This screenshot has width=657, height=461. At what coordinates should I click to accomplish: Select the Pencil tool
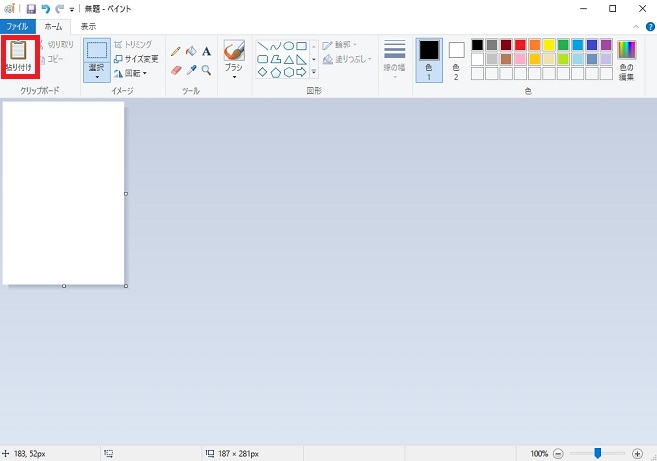[176, 52]
